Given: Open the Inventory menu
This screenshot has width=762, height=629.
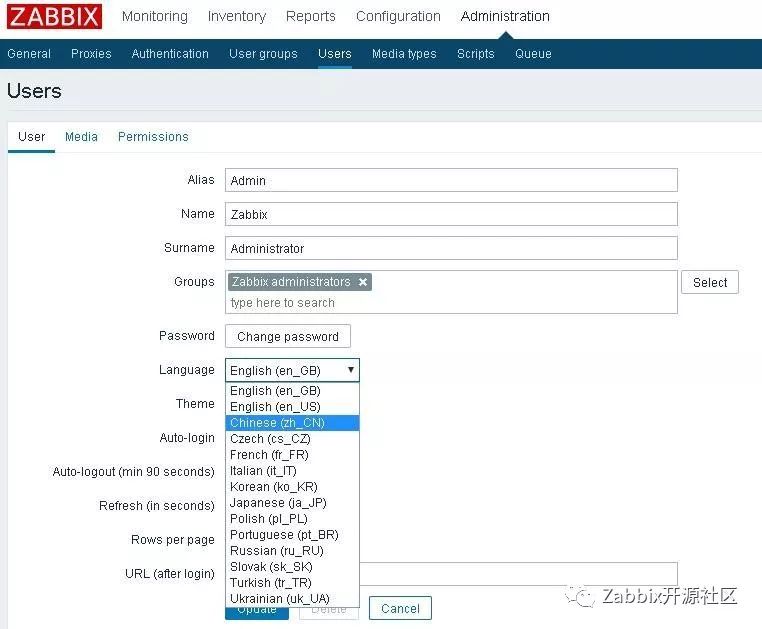Looking at the screenshot, I should coord(237,17).
